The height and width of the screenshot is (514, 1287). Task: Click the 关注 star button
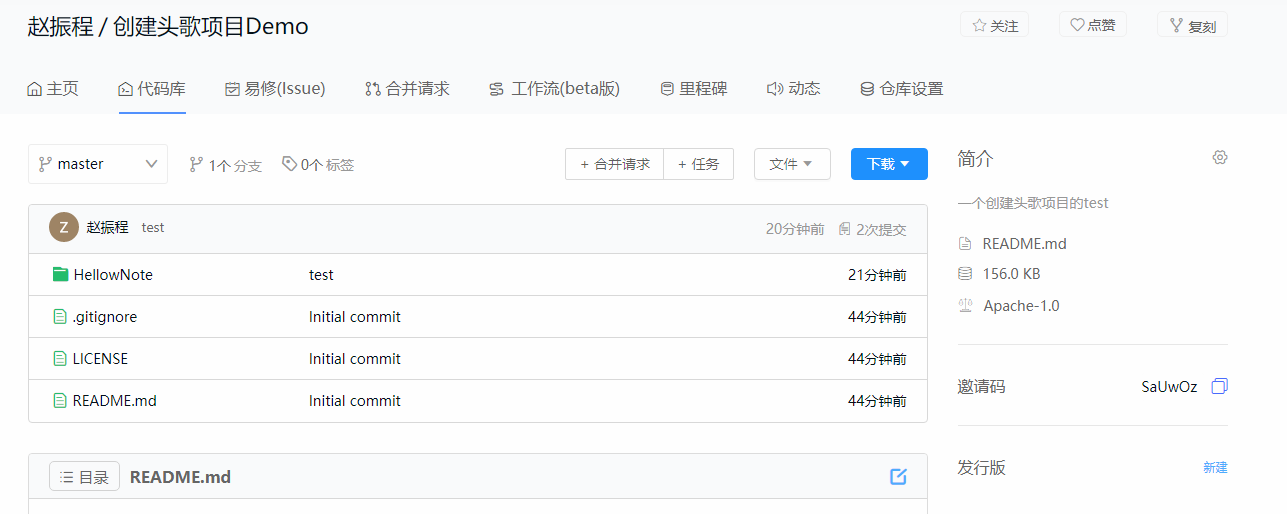coord(994,25)
